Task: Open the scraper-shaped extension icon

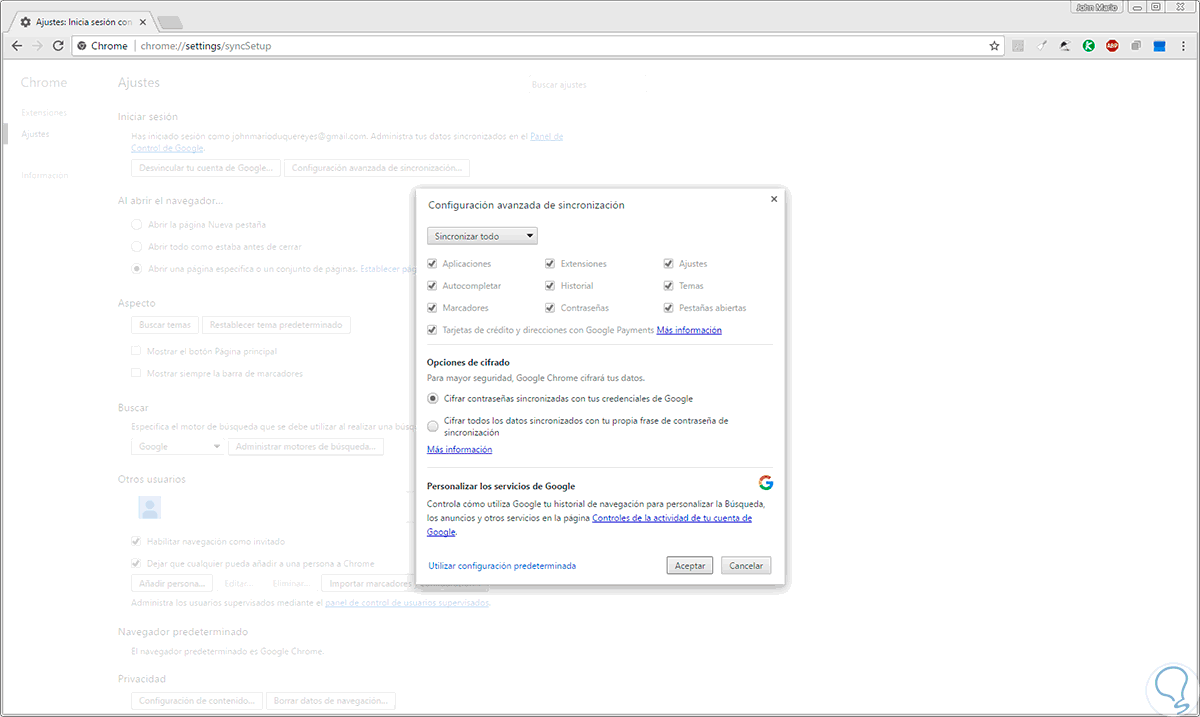Action: [1042, 46]
